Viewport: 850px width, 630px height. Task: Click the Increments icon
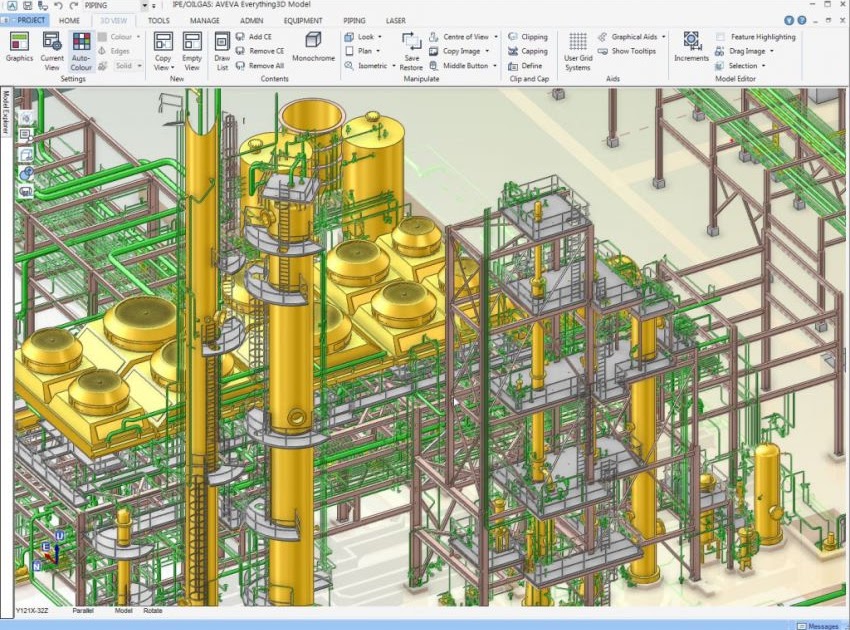click(691, 46)
